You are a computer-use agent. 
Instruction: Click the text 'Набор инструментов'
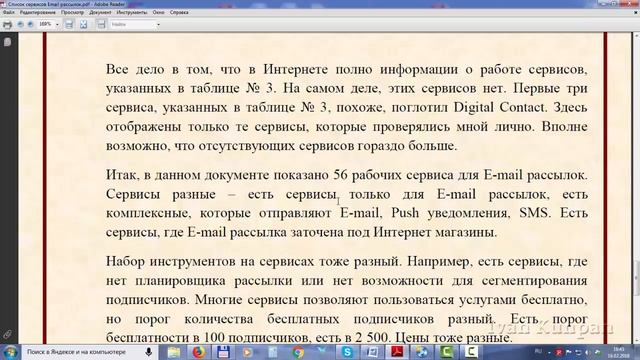point(170,262)
